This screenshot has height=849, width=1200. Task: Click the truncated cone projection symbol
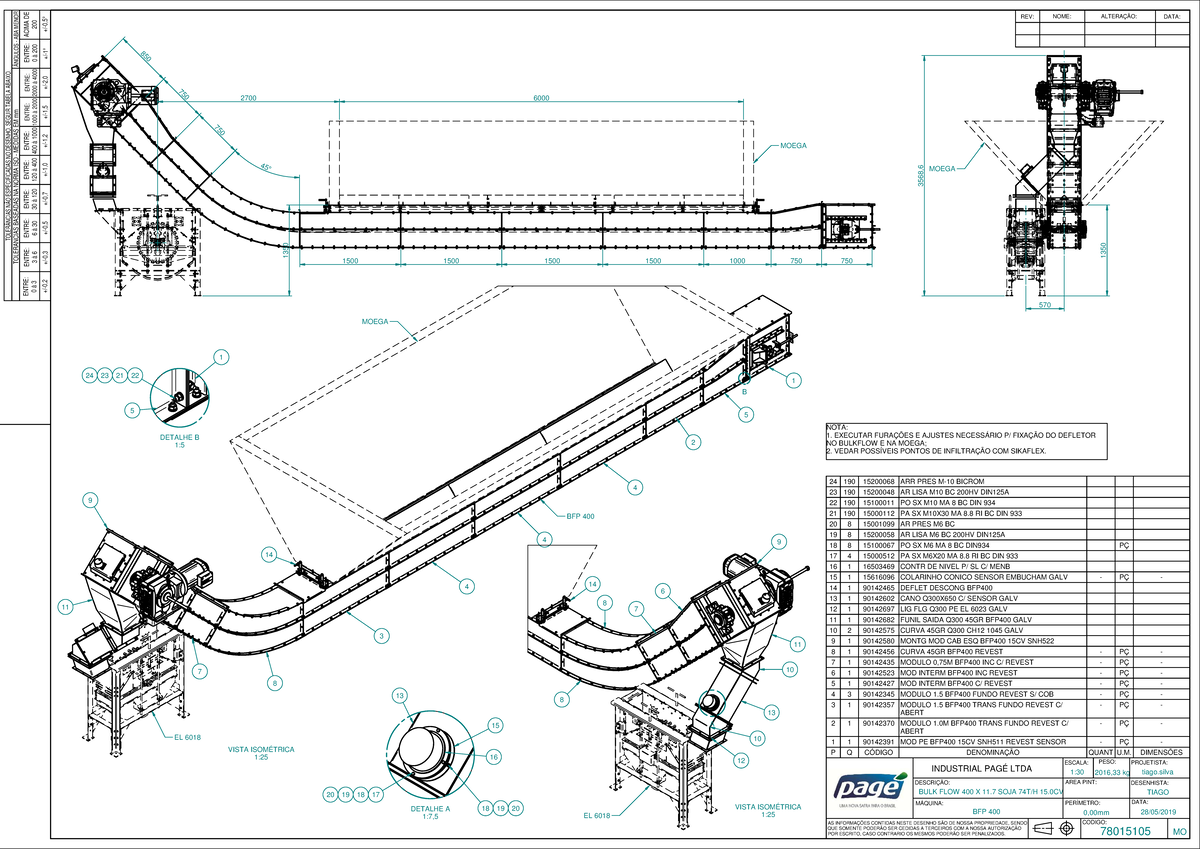(1041, 828)
